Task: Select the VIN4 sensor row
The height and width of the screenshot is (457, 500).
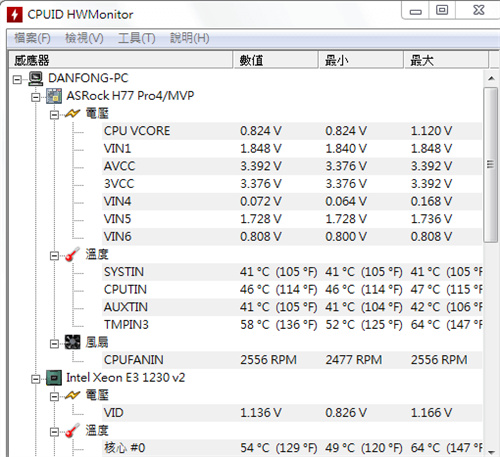Action: [292, 202]
